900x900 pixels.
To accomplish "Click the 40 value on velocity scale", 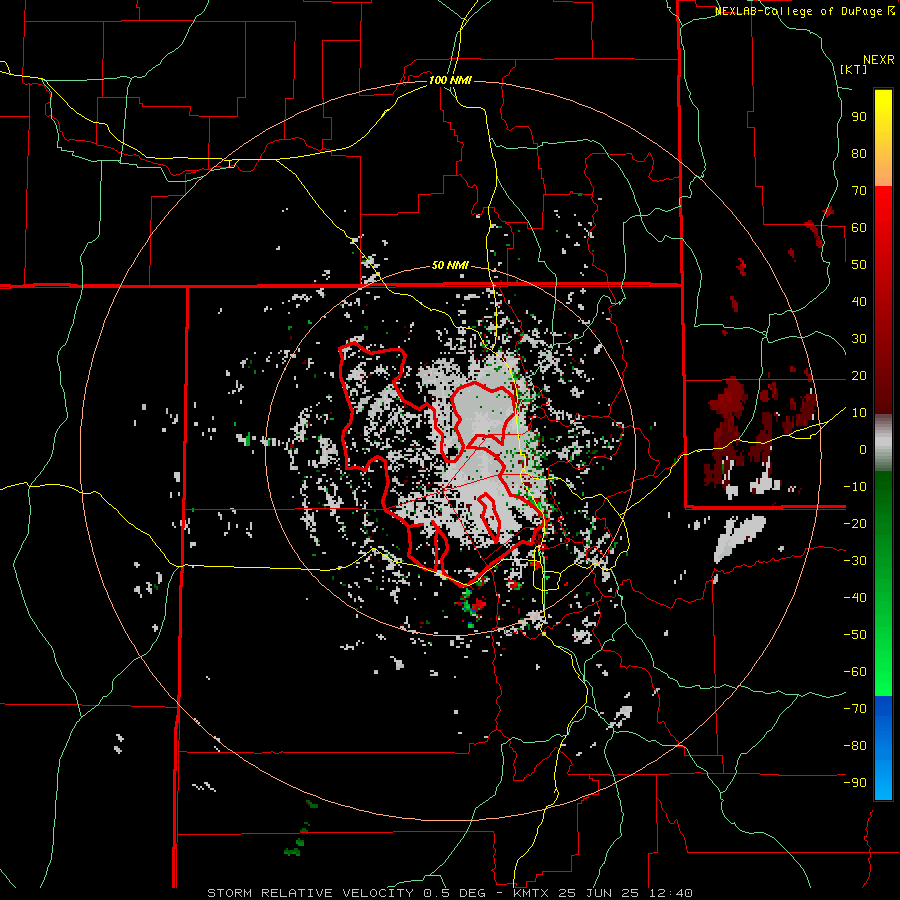I will pos(859,301).
